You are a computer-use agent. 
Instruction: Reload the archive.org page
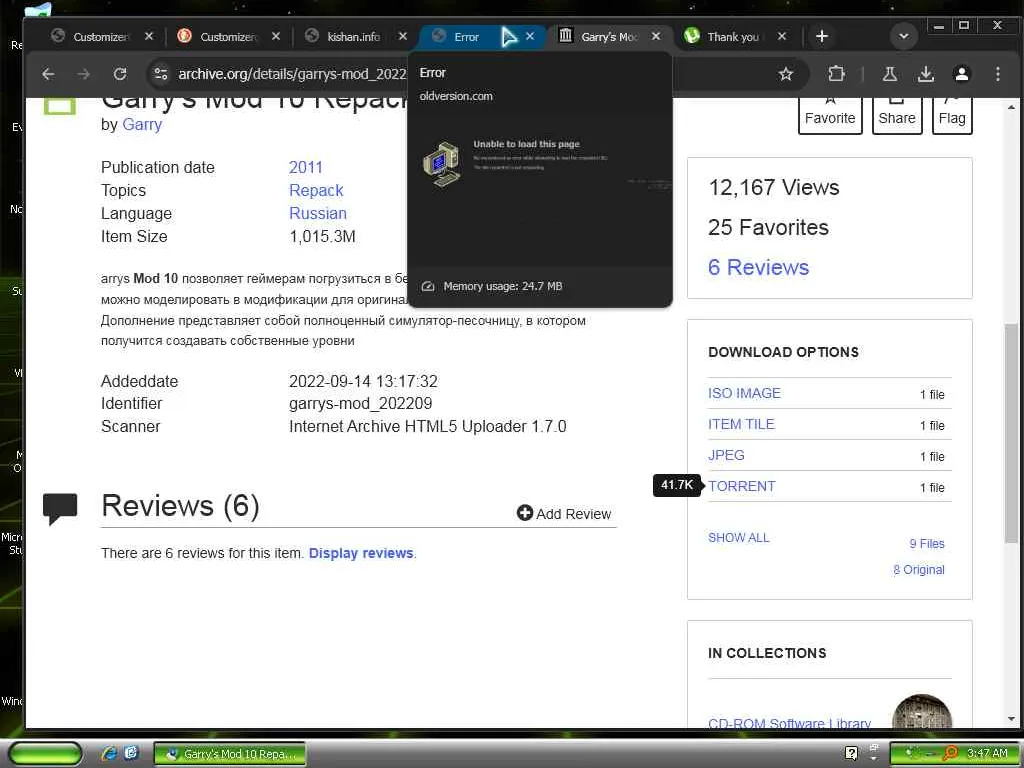pos(120,74)
